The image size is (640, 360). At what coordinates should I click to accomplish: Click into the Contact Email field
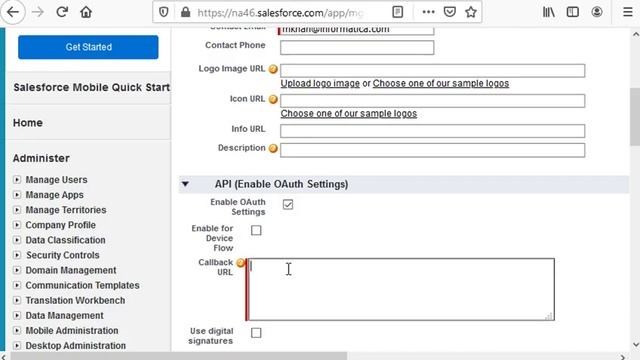click(x=357, y=30)
